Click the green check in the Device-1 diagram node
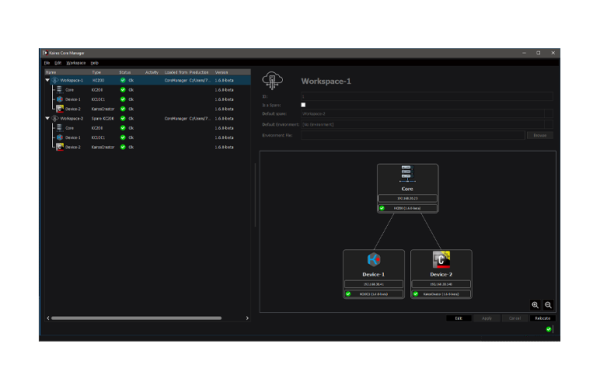This screenshot has width=600, height=389. coord(348,294)
